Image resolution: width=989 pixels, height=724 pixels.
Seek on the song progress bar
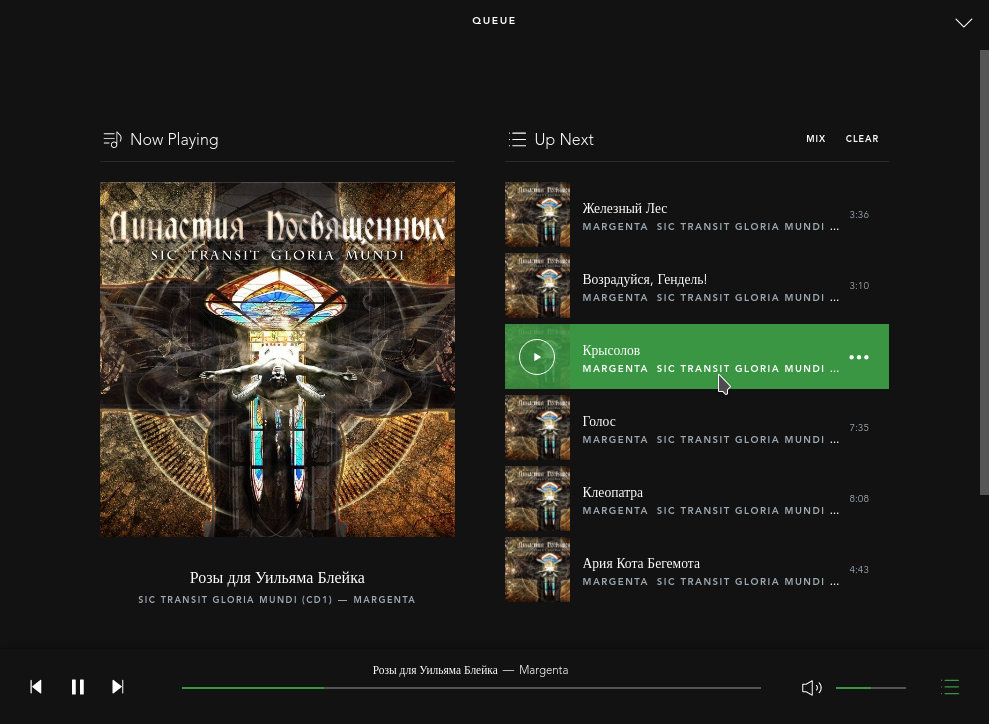click(471, 687)
